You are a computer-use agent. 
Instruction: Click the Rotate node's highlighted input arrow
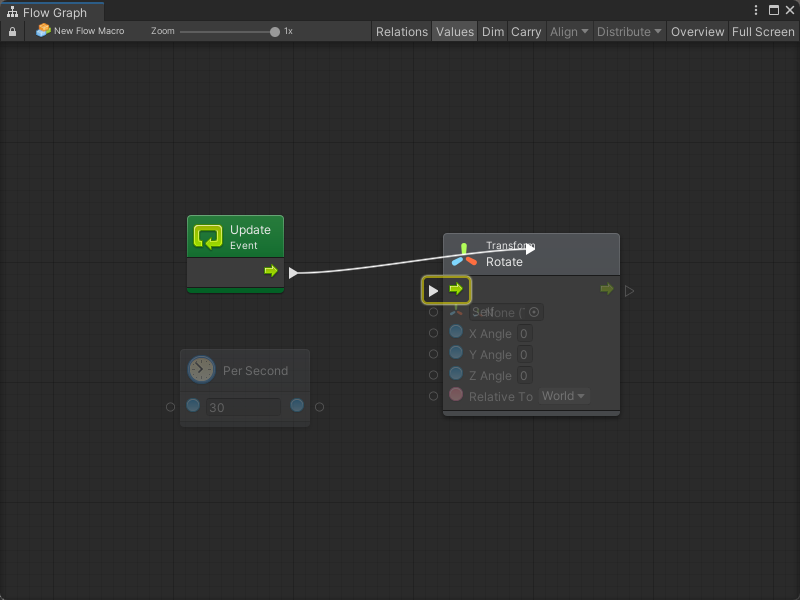456,290
